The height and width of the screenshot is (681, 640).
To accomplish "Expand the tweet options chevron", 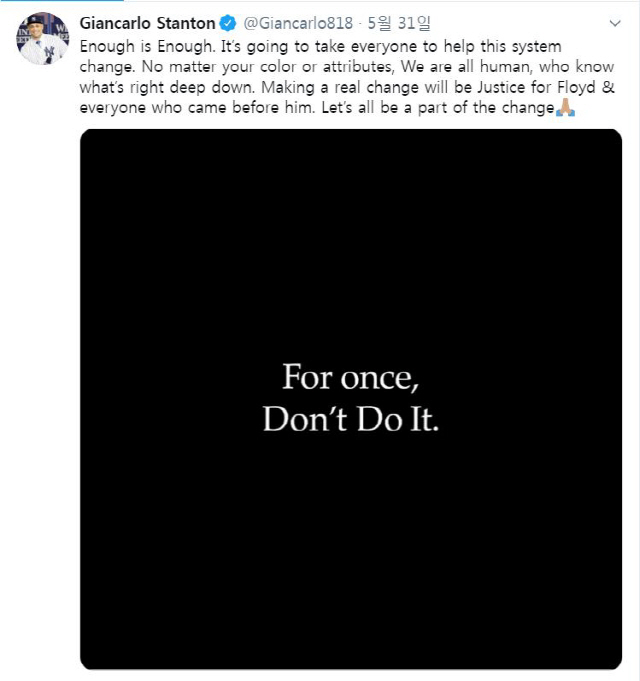I will 615,23.
